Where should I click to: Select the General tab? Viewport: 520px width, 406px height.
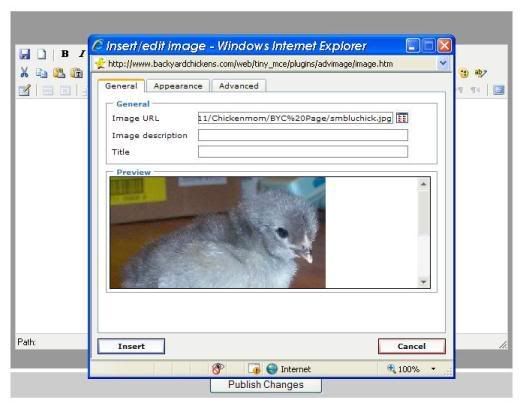pos(121,86)
